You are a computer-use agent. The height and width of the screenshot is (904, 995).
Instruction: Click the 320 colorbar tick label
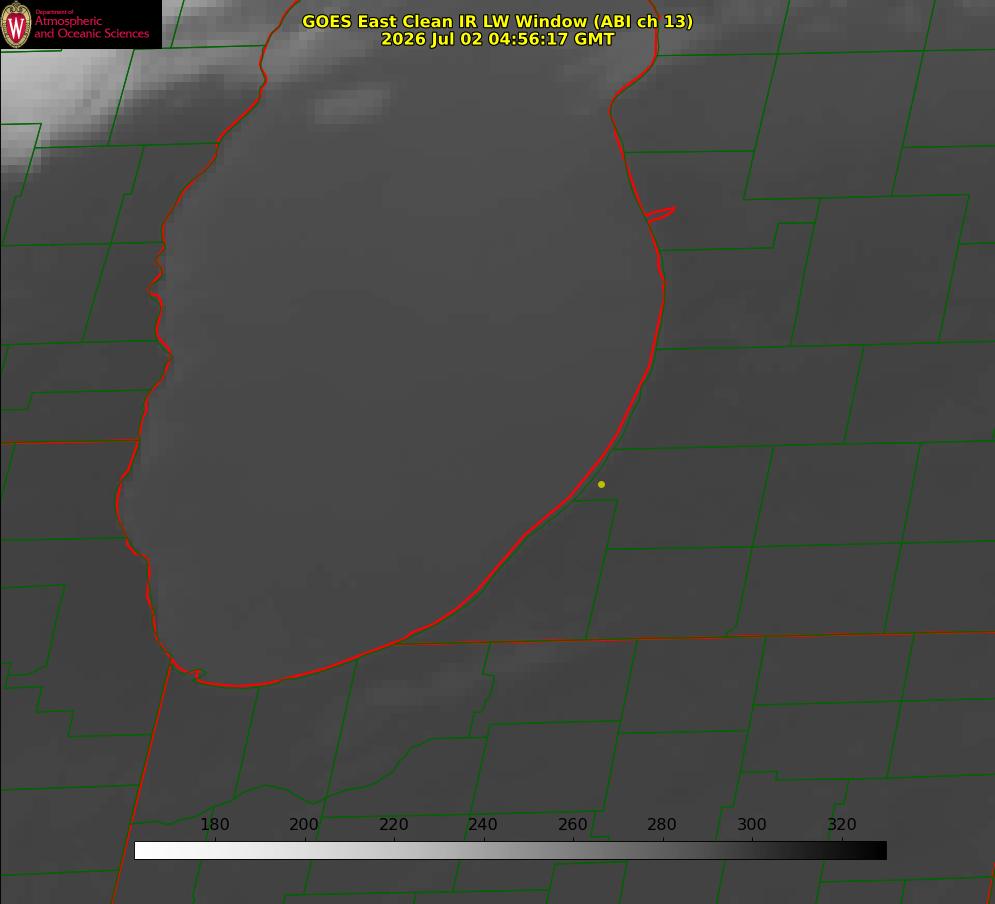coord(842,824)
